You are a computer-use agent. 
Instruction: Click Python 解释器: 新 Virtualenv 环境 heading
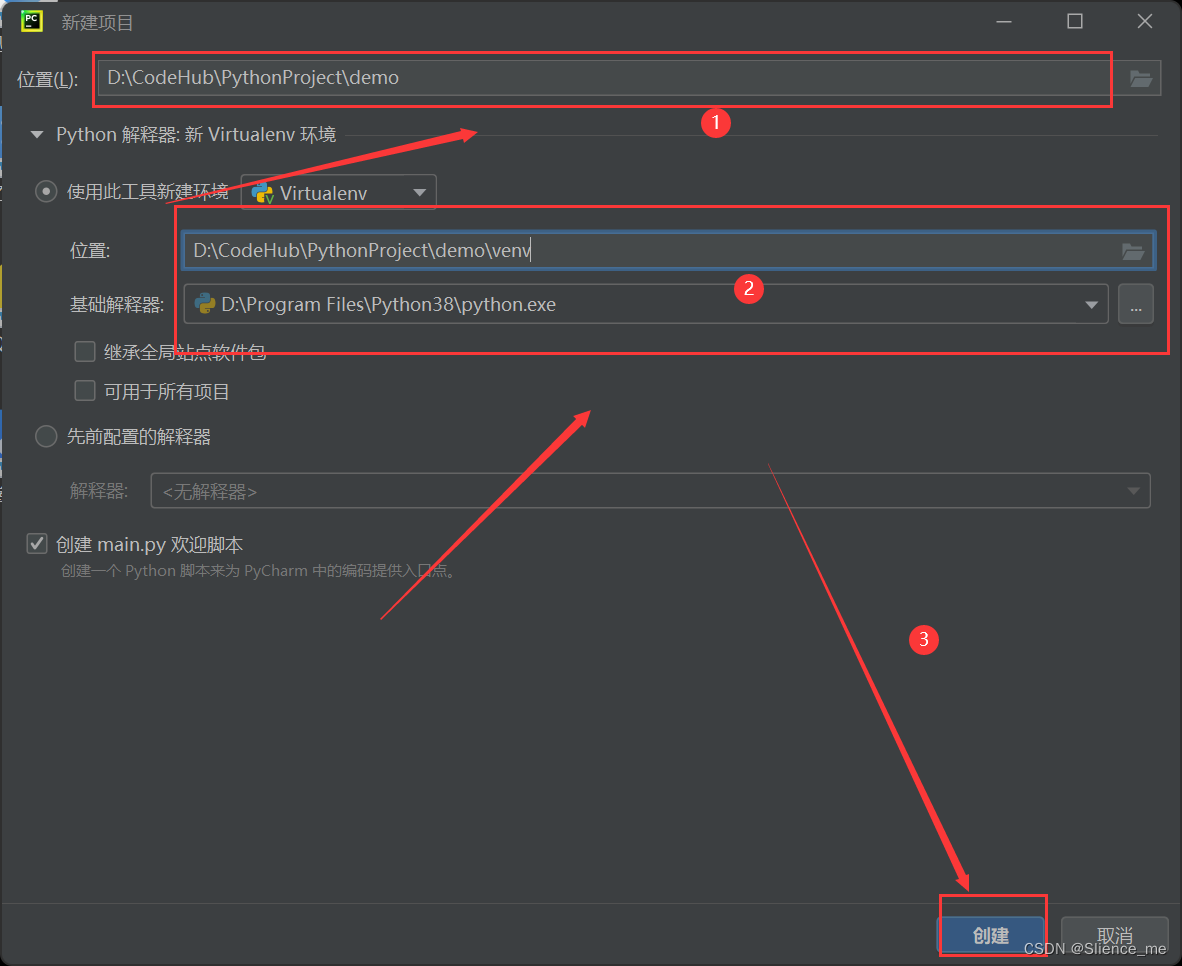pyautogui.click(x=196, y=135)
